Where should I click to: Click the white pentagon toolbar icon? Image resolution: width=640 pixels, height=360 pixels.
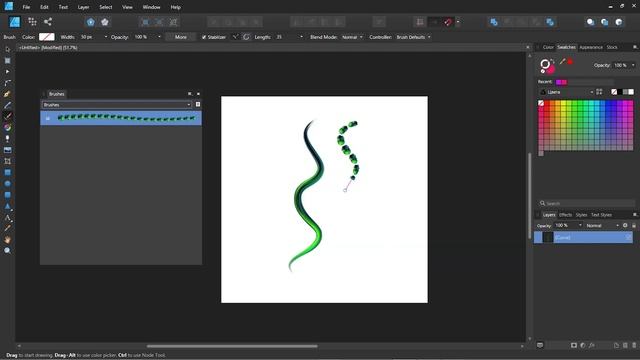pos(105,22)
